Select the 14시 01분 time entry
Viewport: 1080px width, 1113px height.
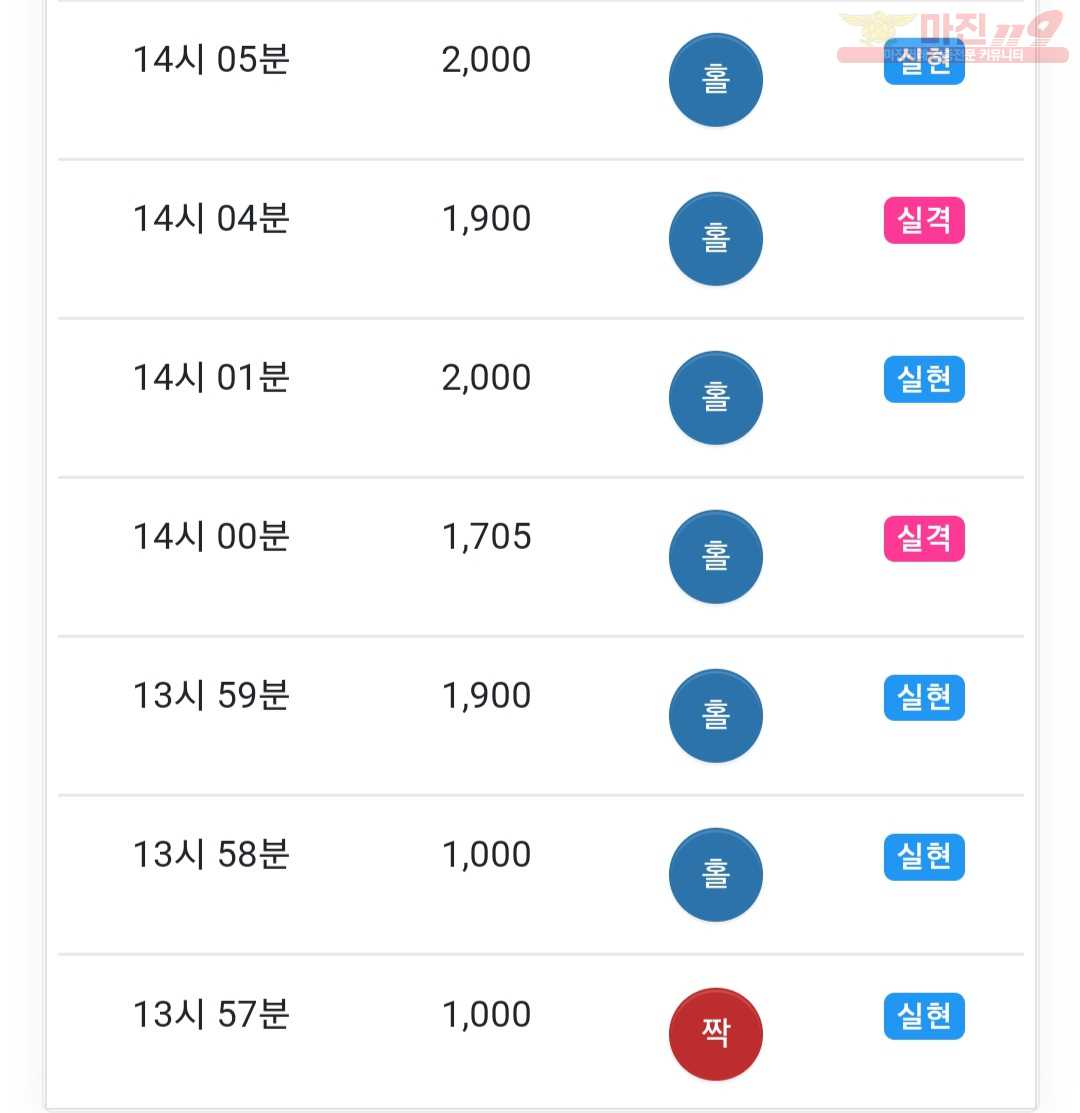[x=211, y=377]
